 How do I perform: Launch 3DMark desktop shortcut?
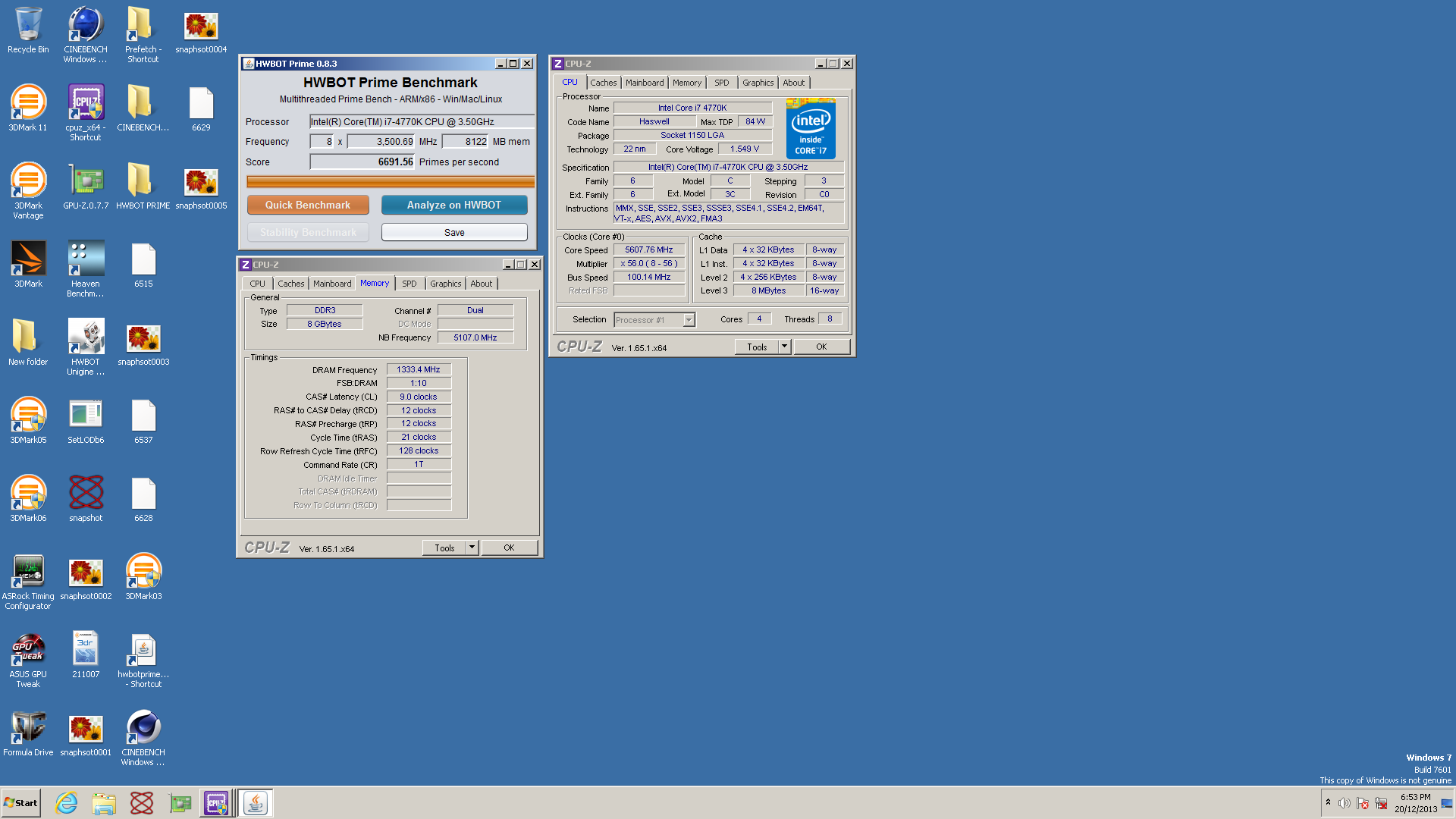click(28, 265)
